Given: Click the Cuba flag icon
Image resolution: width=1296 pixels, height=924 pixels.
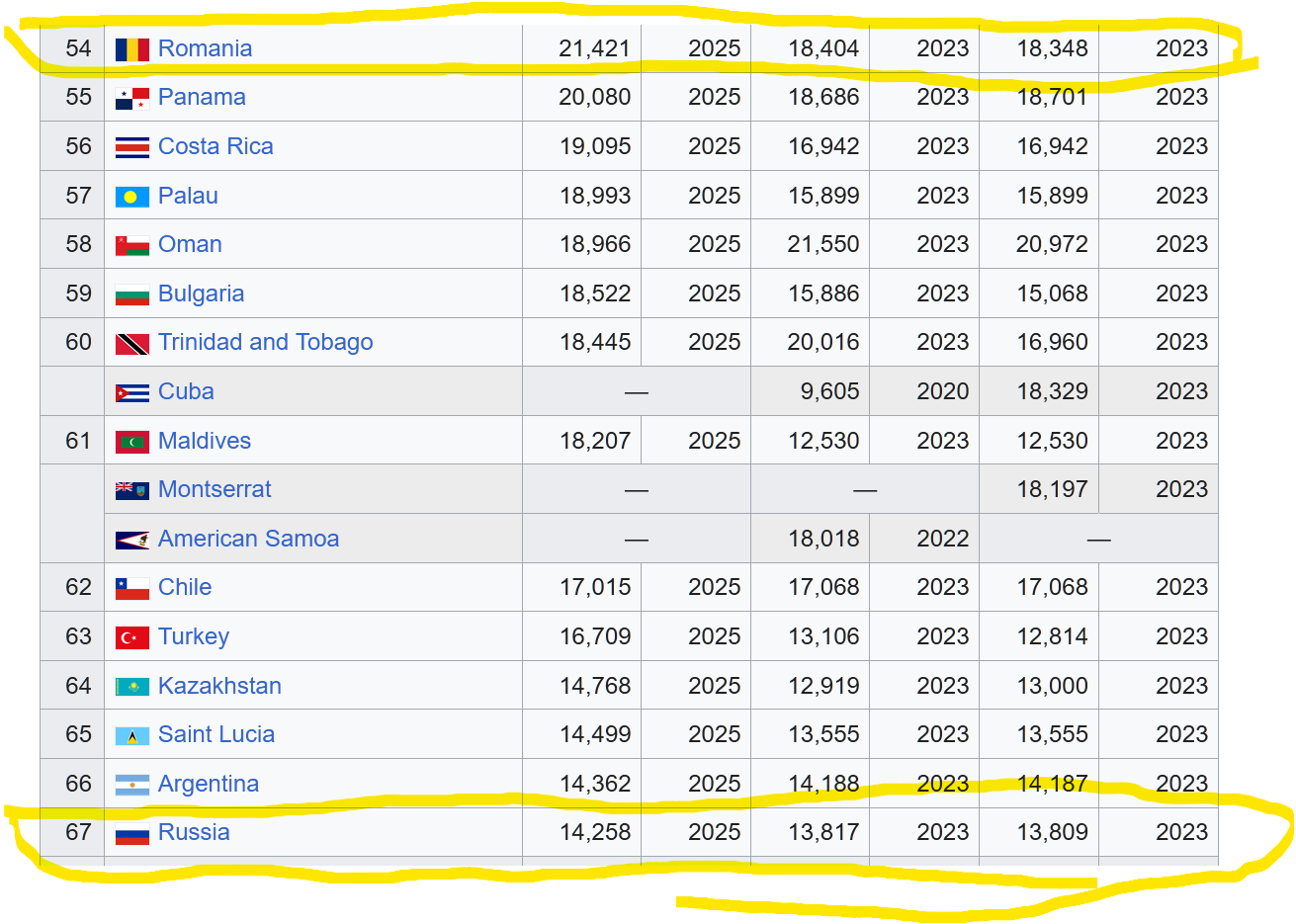Looking at the screenshot, I should 132,392.
